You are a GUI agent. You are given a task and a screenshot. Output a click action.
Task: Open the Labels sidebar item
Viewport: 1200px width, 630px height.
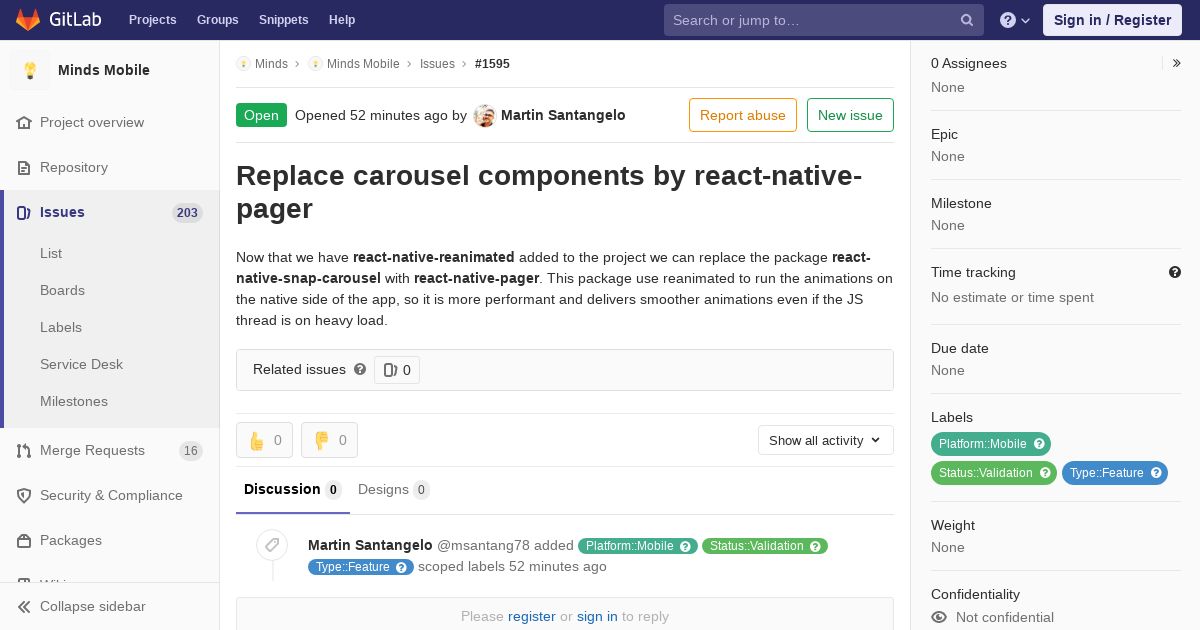tap(61, 327)
